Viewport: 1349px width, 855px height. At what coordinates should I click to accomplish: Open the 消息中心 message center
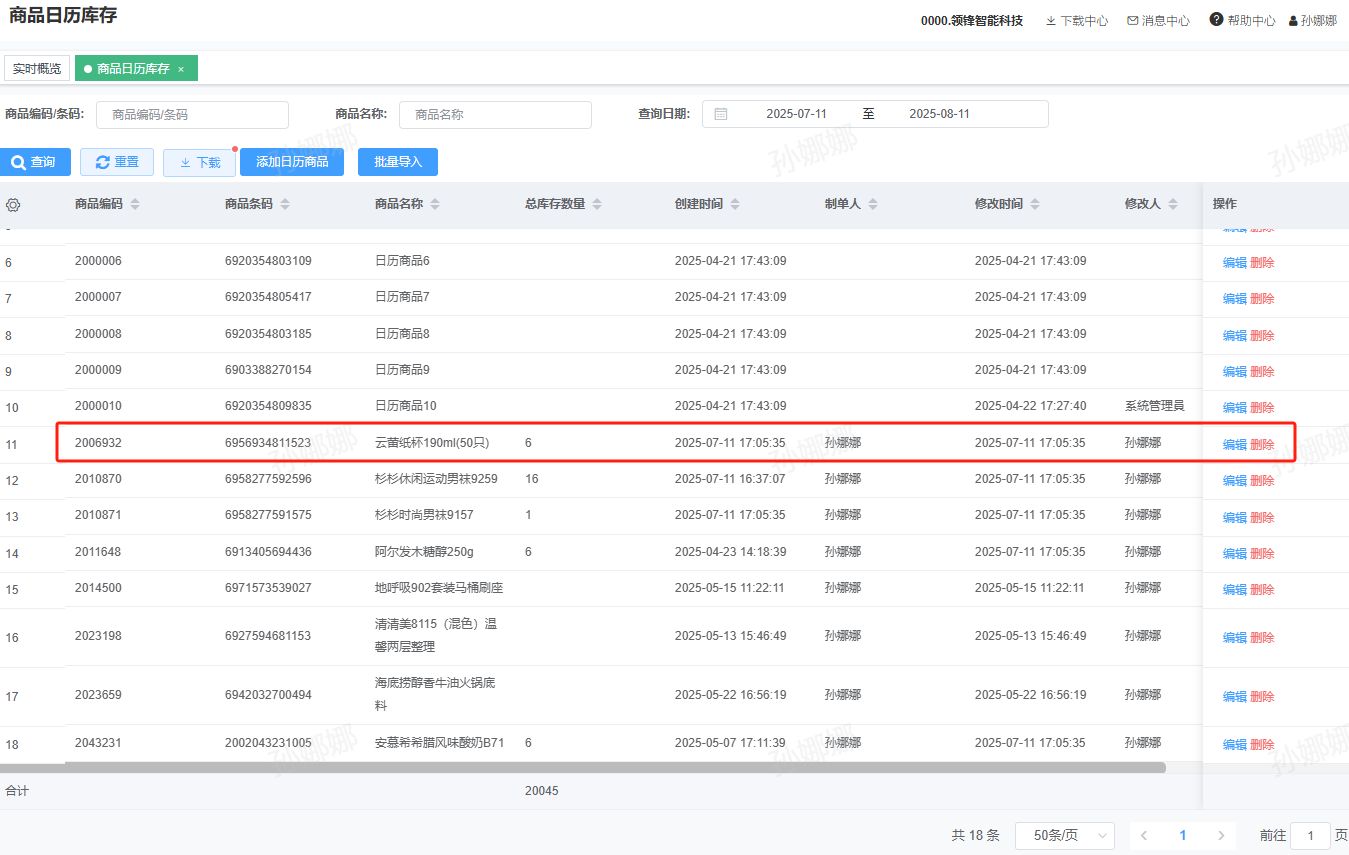[1158, 21]
